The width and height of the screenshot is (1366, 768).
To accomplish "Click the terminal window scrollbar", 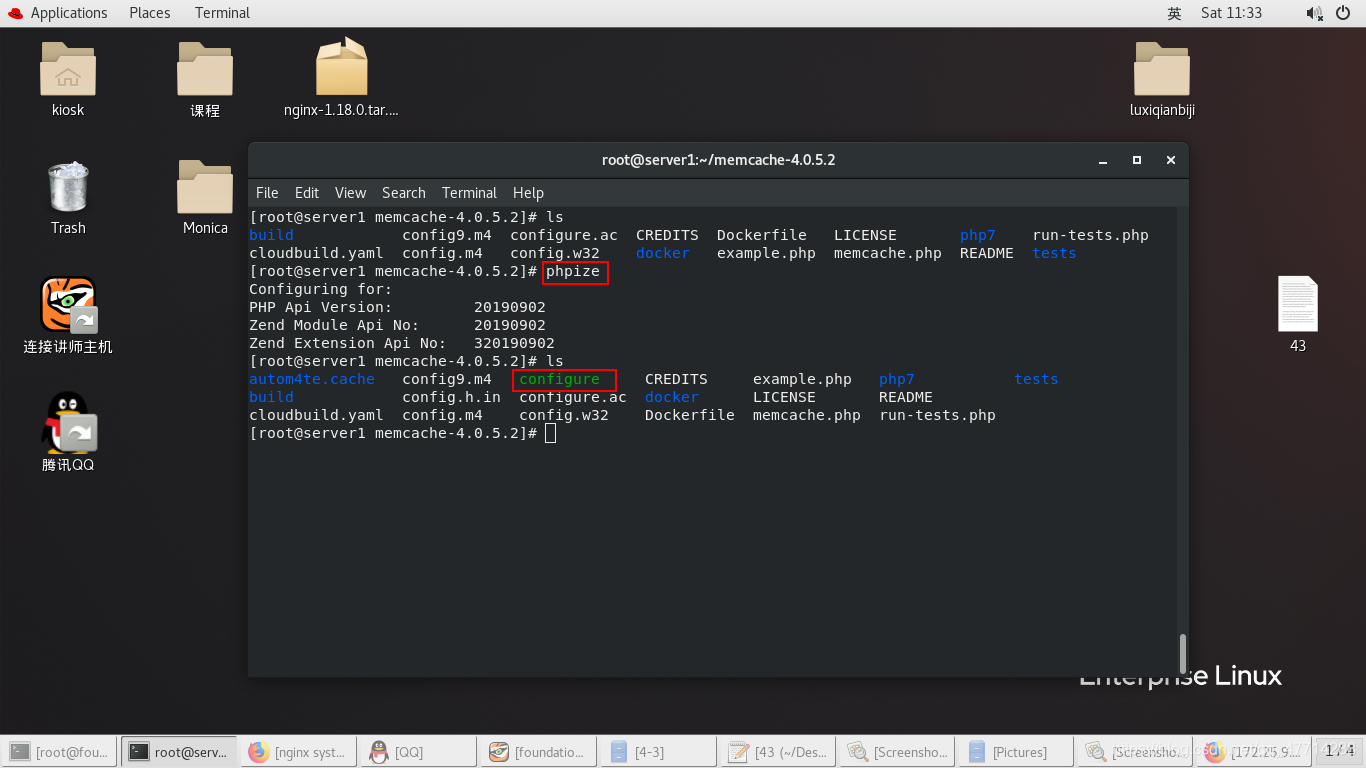I will 1183,654.
